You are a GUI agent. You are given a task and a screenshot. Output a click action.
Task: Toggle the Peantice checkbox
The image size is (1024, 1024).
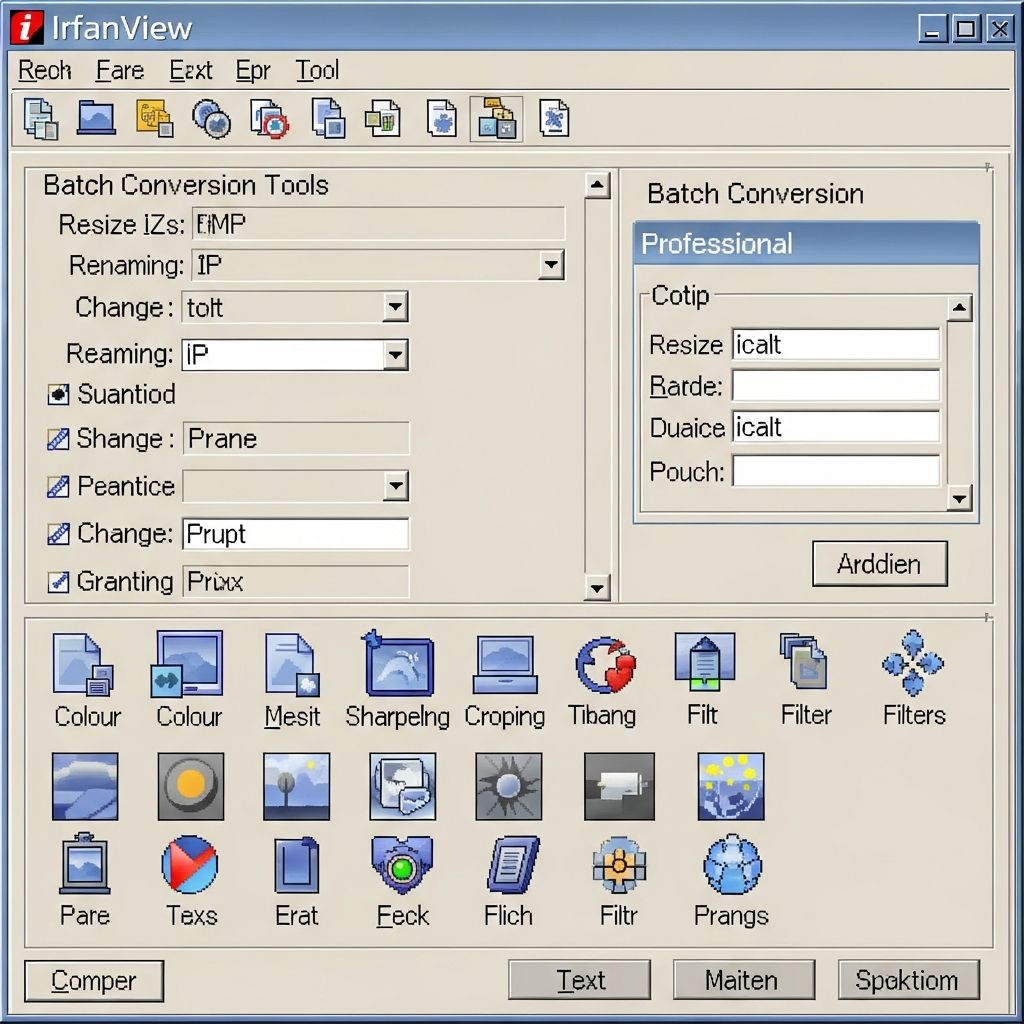[58, 487]
